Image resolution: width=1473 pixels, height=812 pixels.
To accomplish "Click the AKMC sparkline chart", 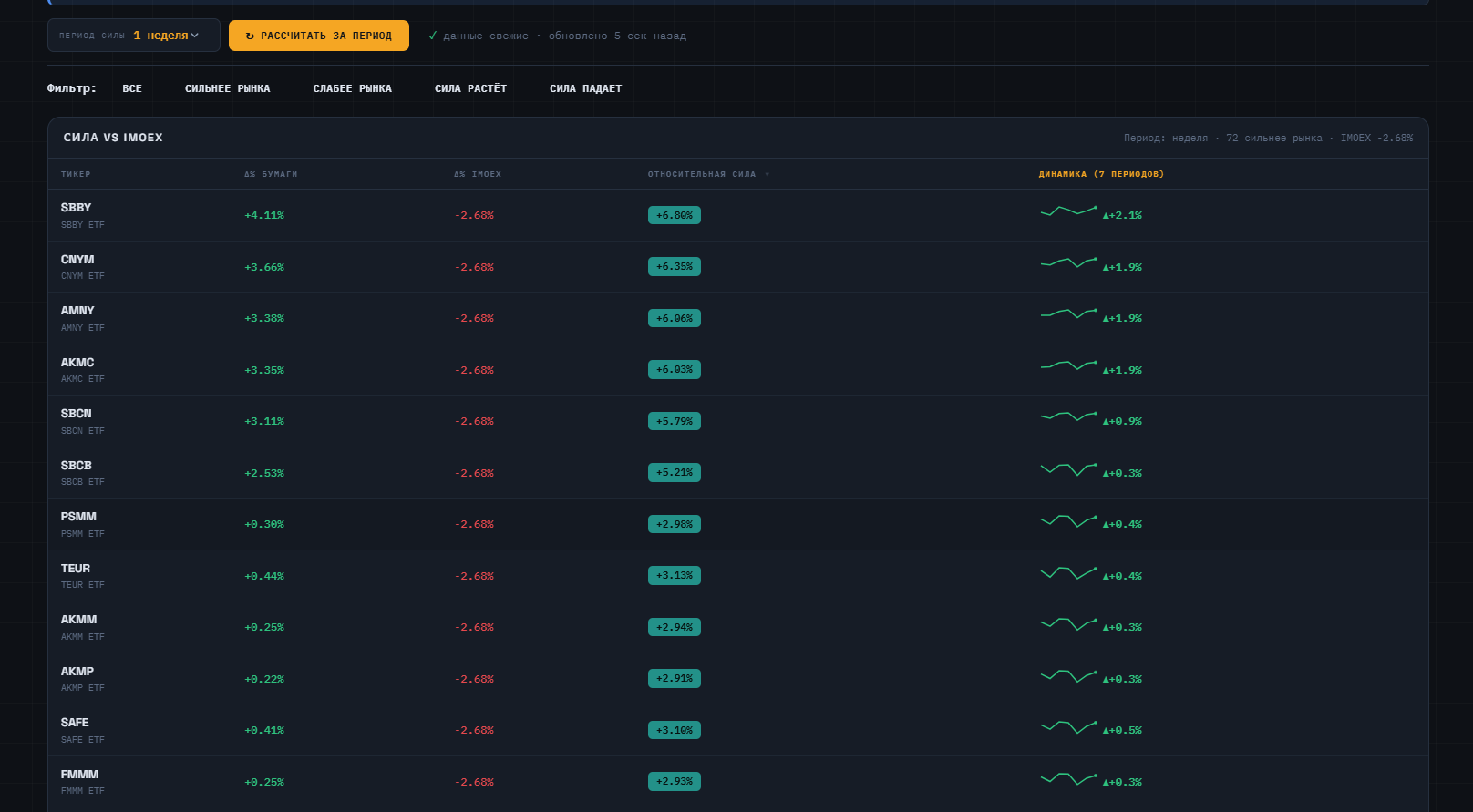I will click(1069, 366).
